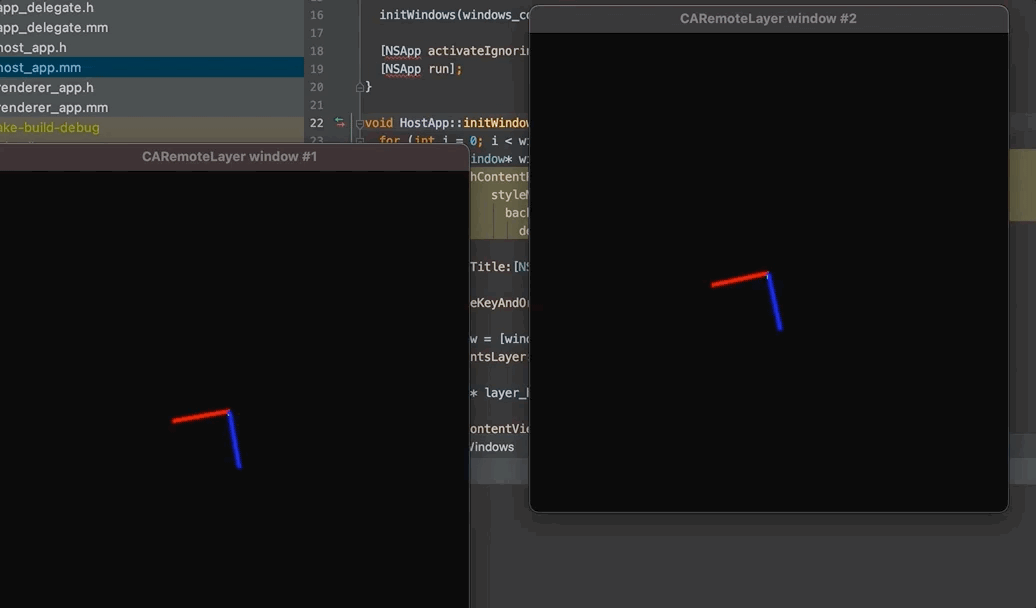
Task: Click line number 18 in the gutter
Action: tap(316, 51)
